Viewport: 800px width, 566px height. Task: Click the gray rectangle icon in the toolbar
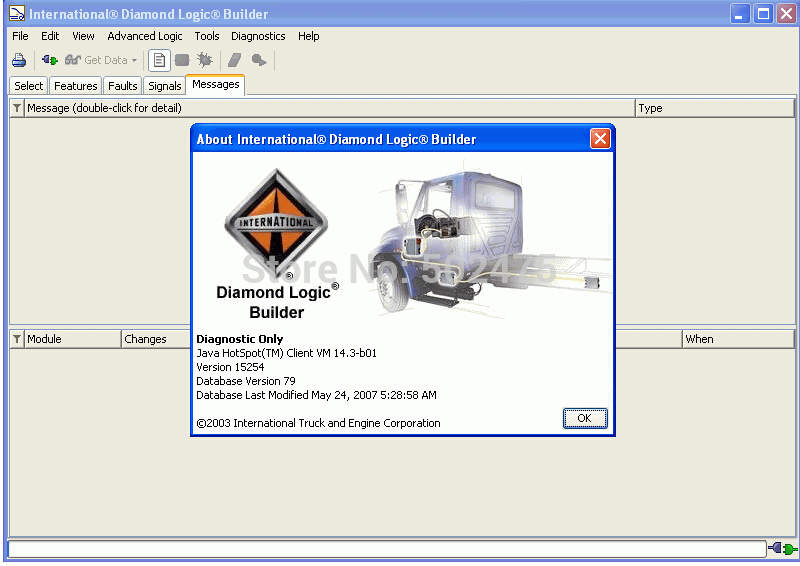[x=182, y=60]
